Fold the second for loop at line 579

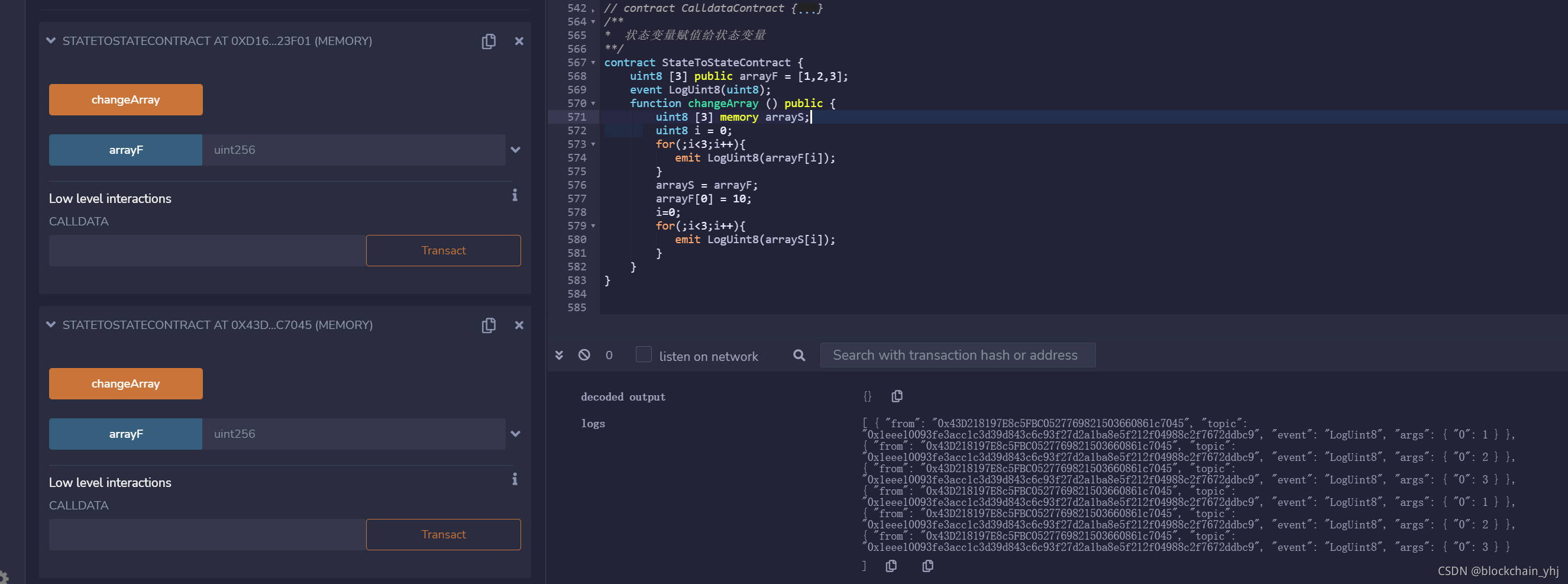[593, 226]
